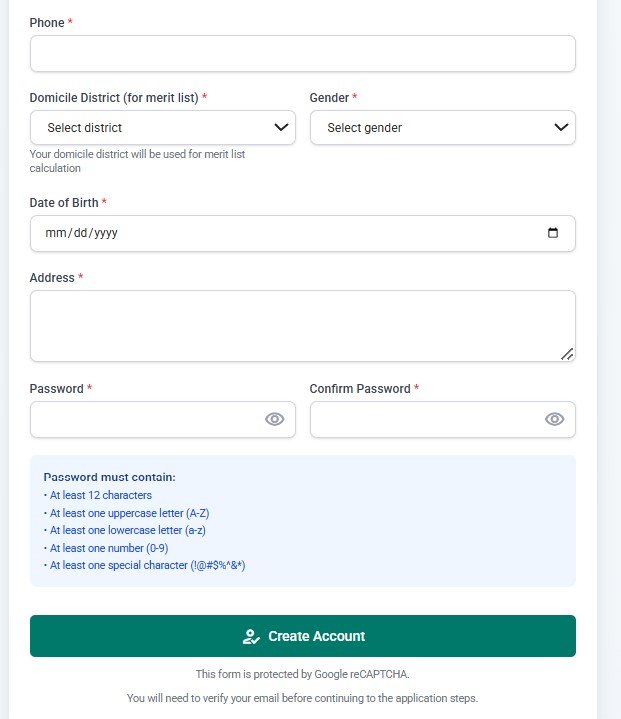This screenshot has height=719, width=621.
Task: Click the Address resize grip handle
Action: coord(567,353)
